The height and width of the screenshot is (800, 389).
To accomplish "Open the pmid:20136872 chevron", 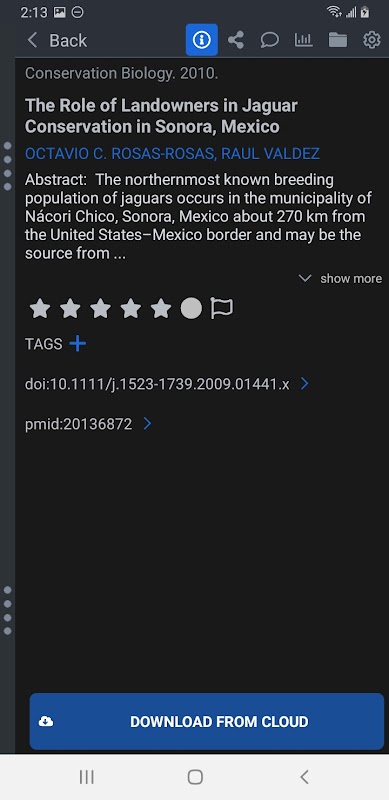I will click(x=148, y=423).
